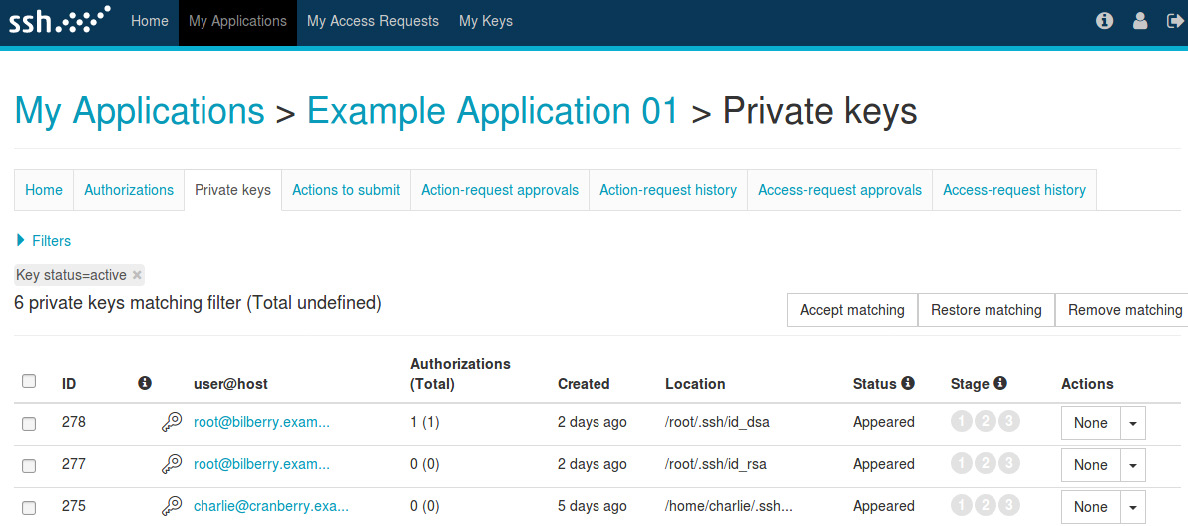Check the checkbox for key 277
Image resolution: width=1188 pixels, height=526 pixels.
(x=29, y=466)
